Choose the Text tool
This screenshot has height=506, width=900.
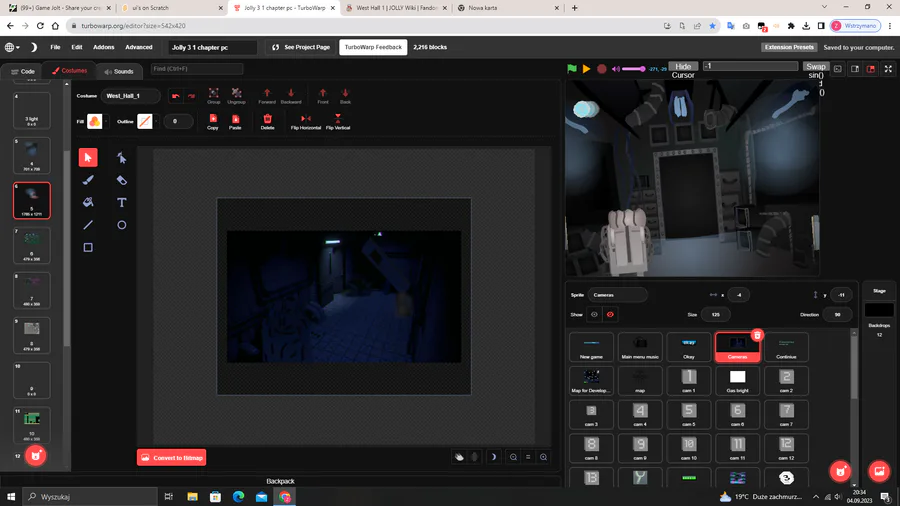click(x=122, y=203)
